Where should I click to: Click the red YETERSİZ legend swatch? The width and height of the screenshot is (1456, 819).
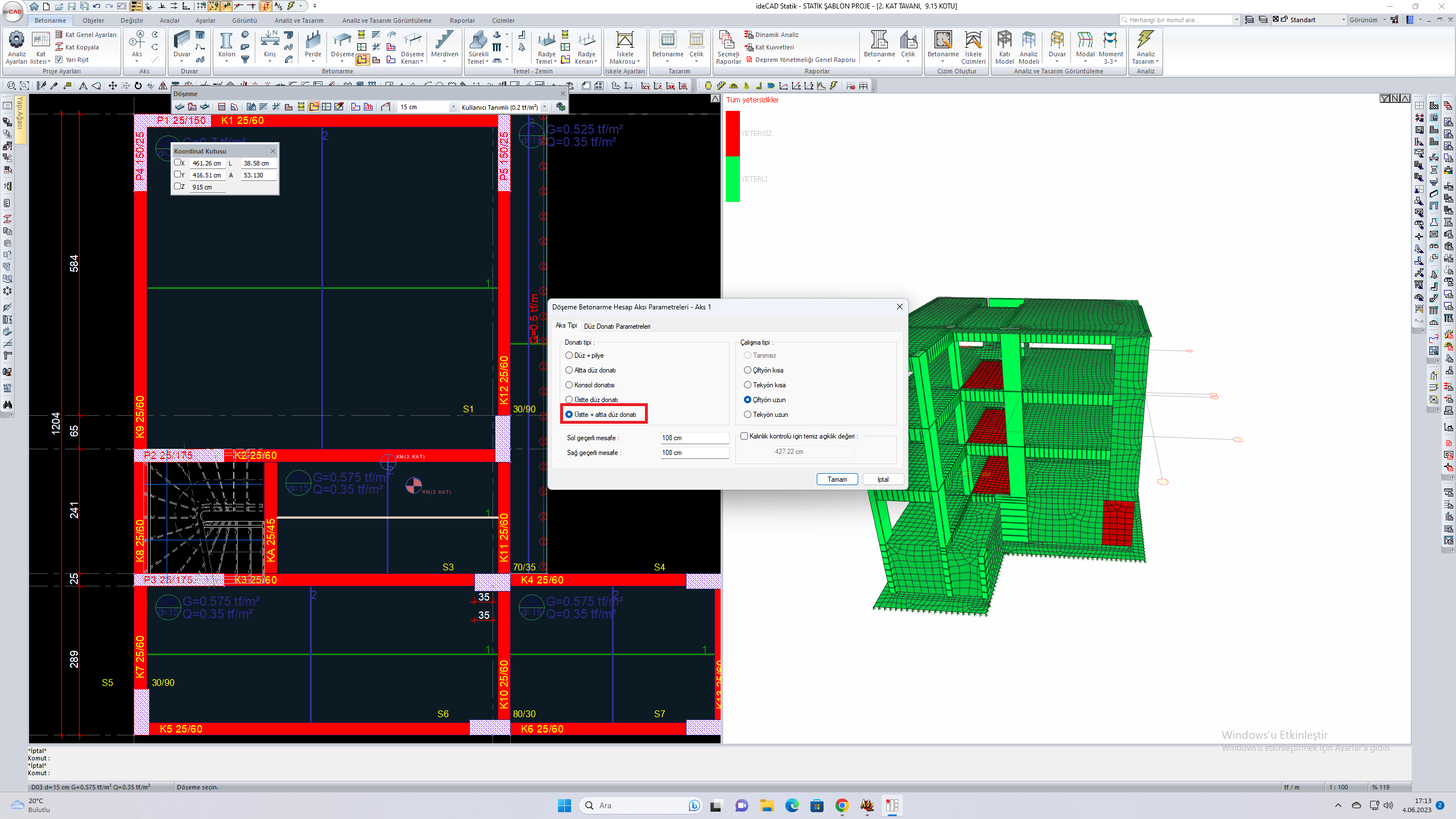733,133
